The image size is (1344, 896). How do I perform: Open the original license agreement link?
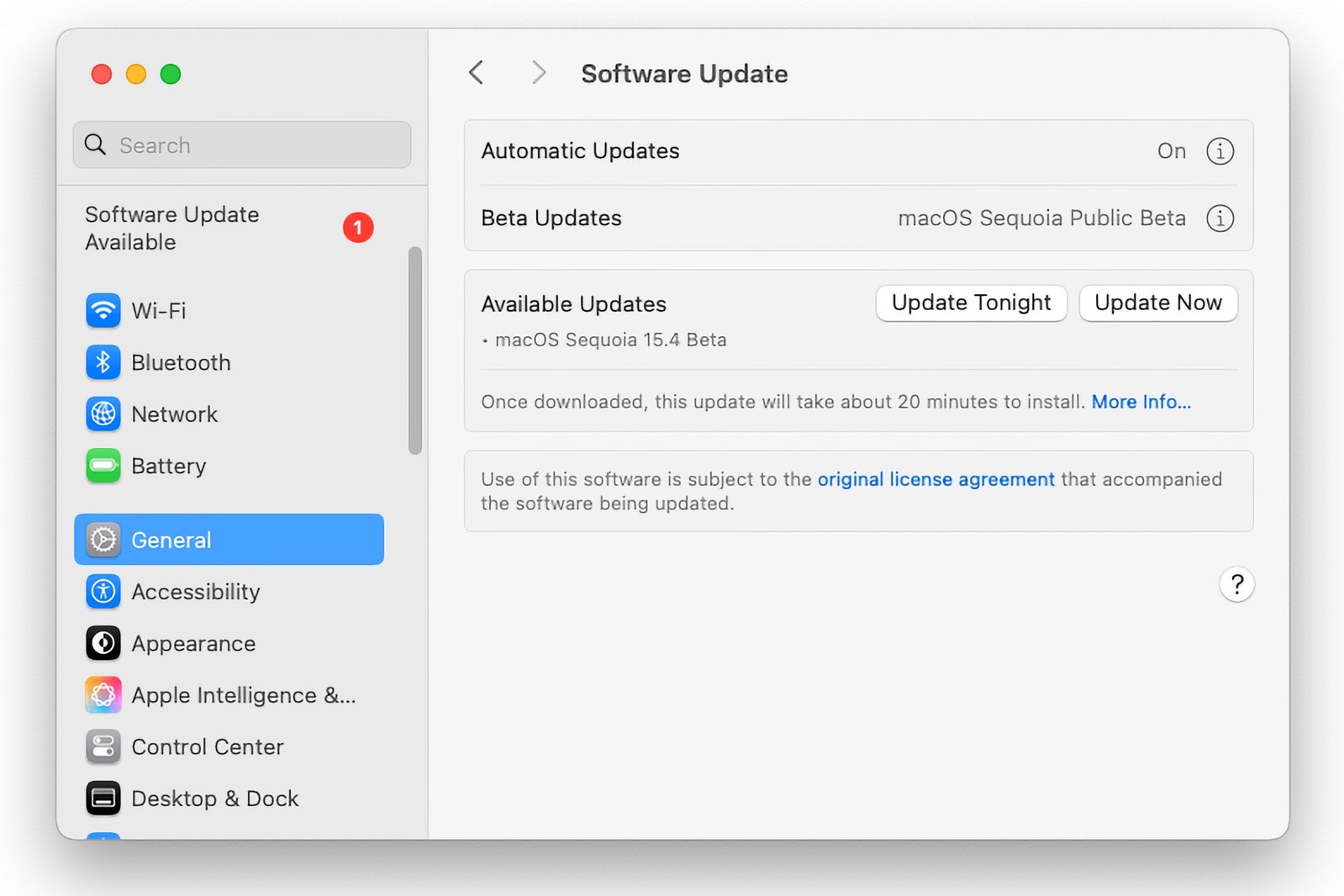pos(936,479)
